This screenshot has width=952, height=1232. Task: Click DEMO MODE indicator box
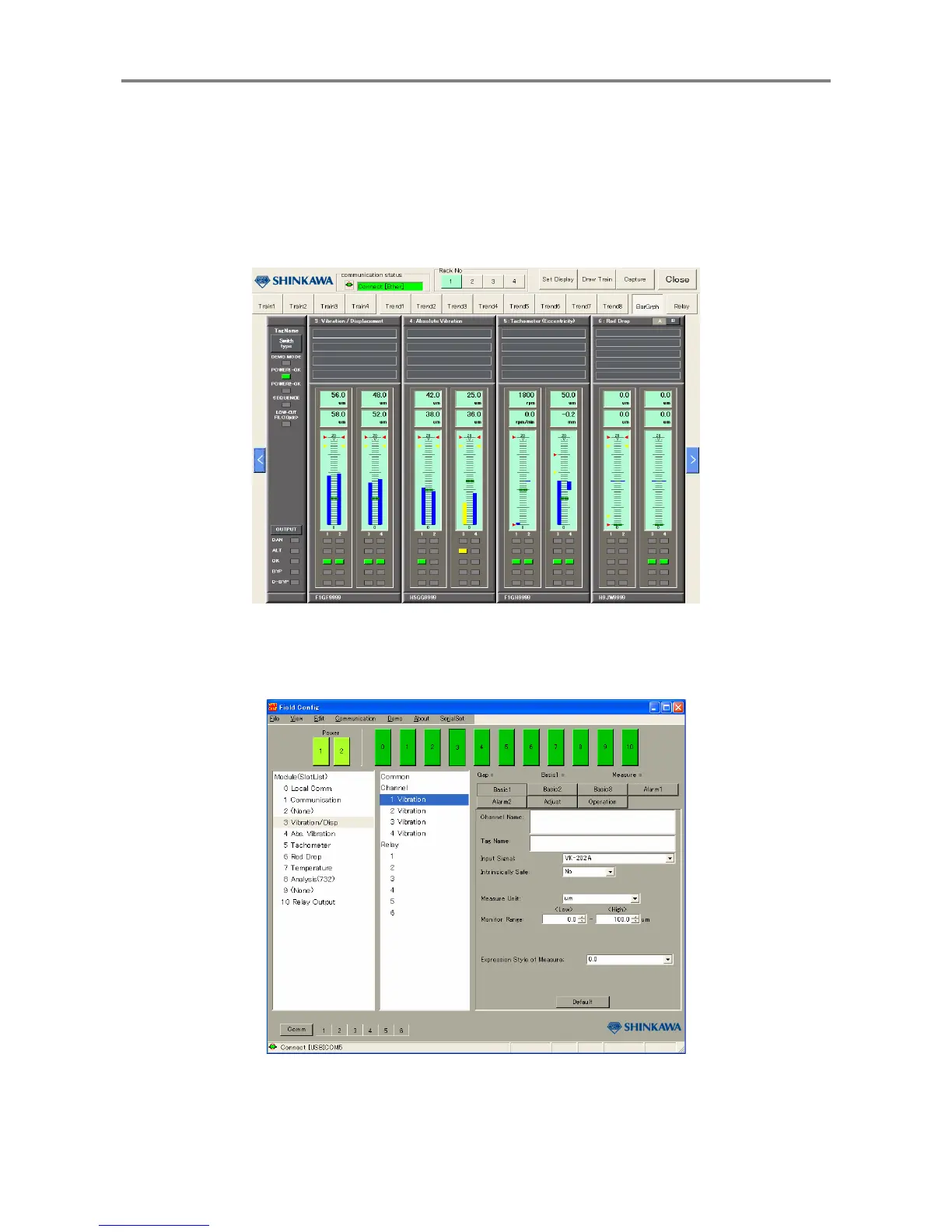(x=285, y=363)
